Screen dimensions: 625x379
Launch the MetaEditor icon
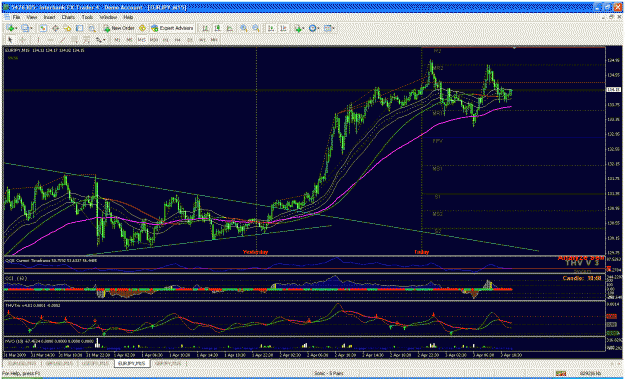(x=142, y=28)
